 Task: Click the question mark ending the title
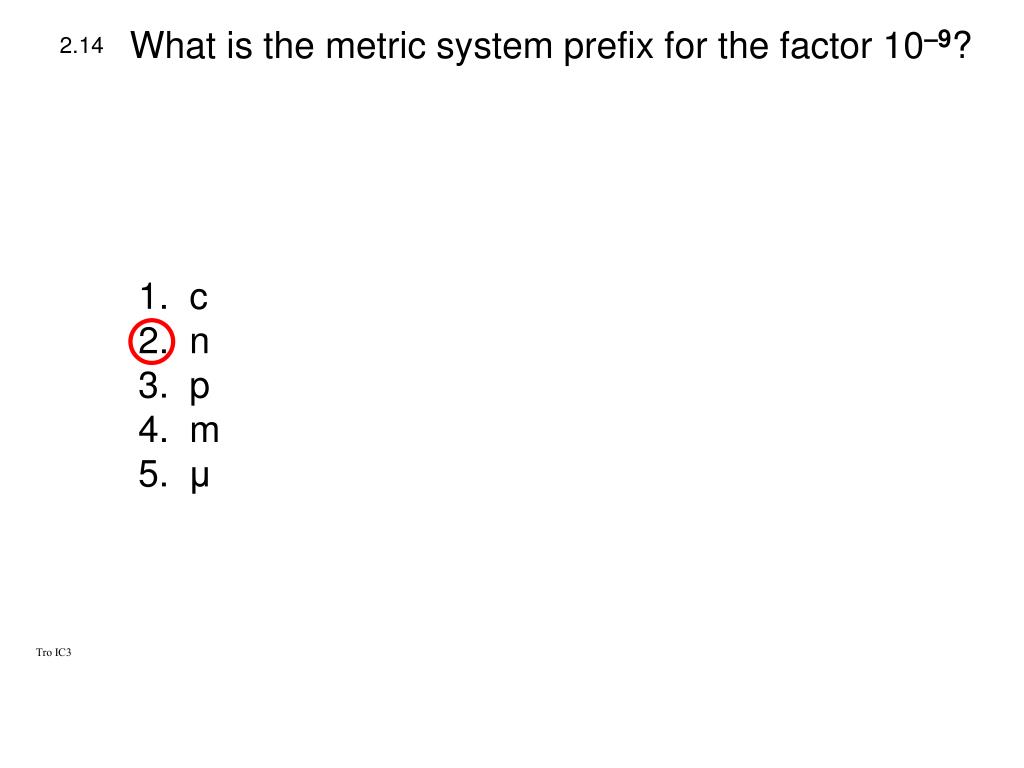click(962, 45)
